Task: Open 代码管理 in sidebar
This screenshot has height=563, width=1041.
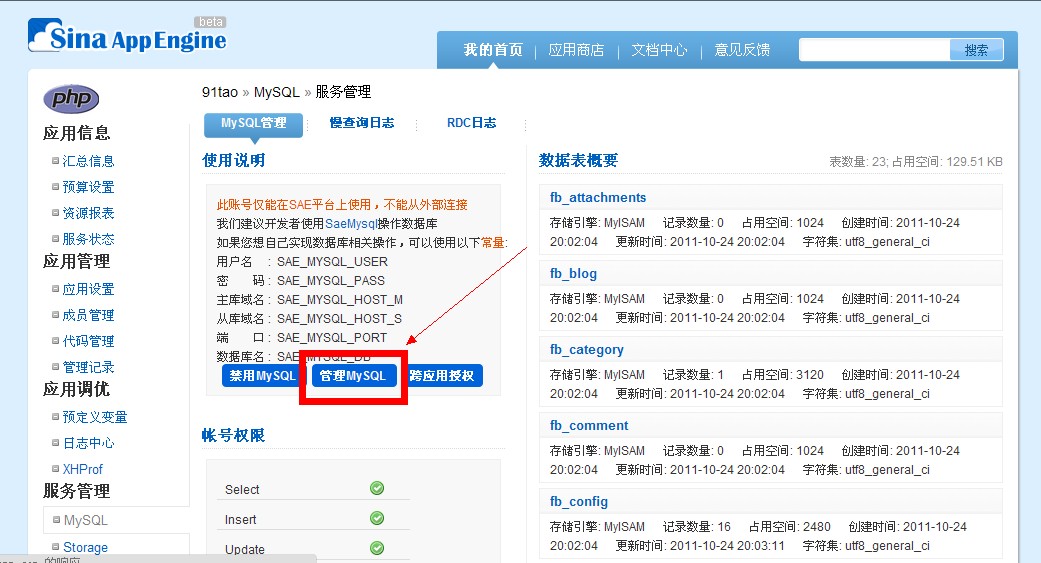Action: click(88, 341)
